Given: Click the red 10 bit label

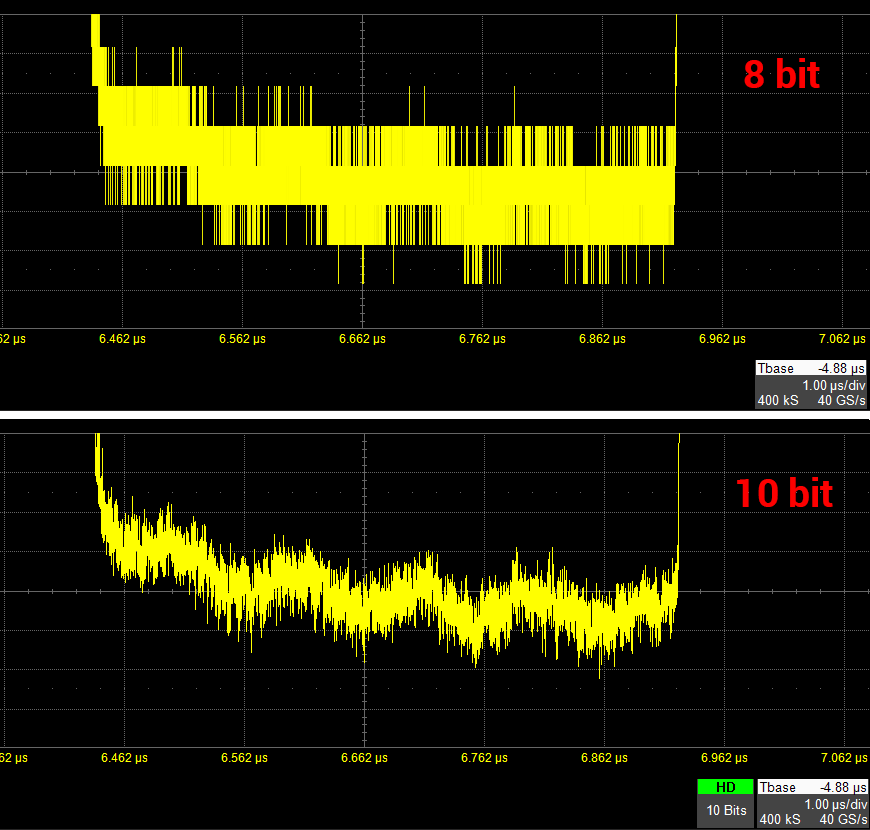Looking at the screenshot, I should (784, 493).
